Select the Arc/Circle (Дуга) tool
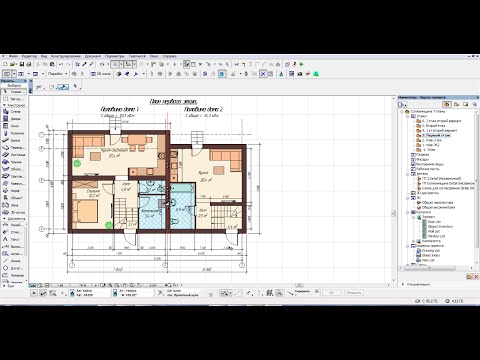The image size is (480, 360). click(13, 268)
